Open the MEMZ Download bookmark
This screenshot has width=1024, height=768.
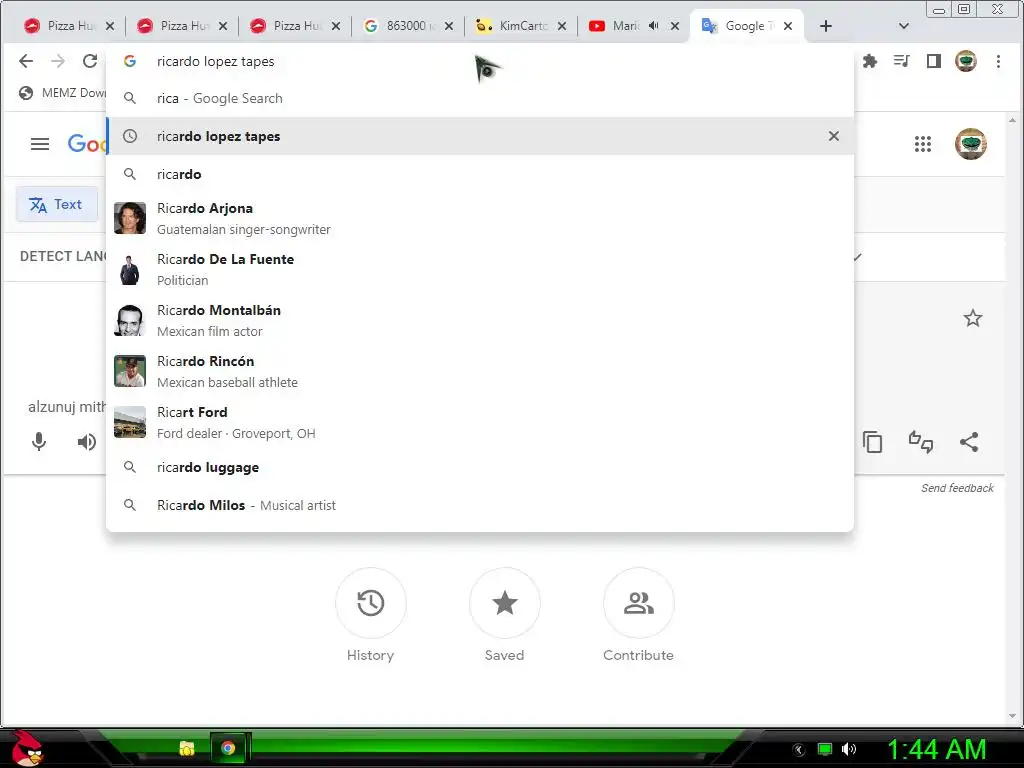coord(63,93)
